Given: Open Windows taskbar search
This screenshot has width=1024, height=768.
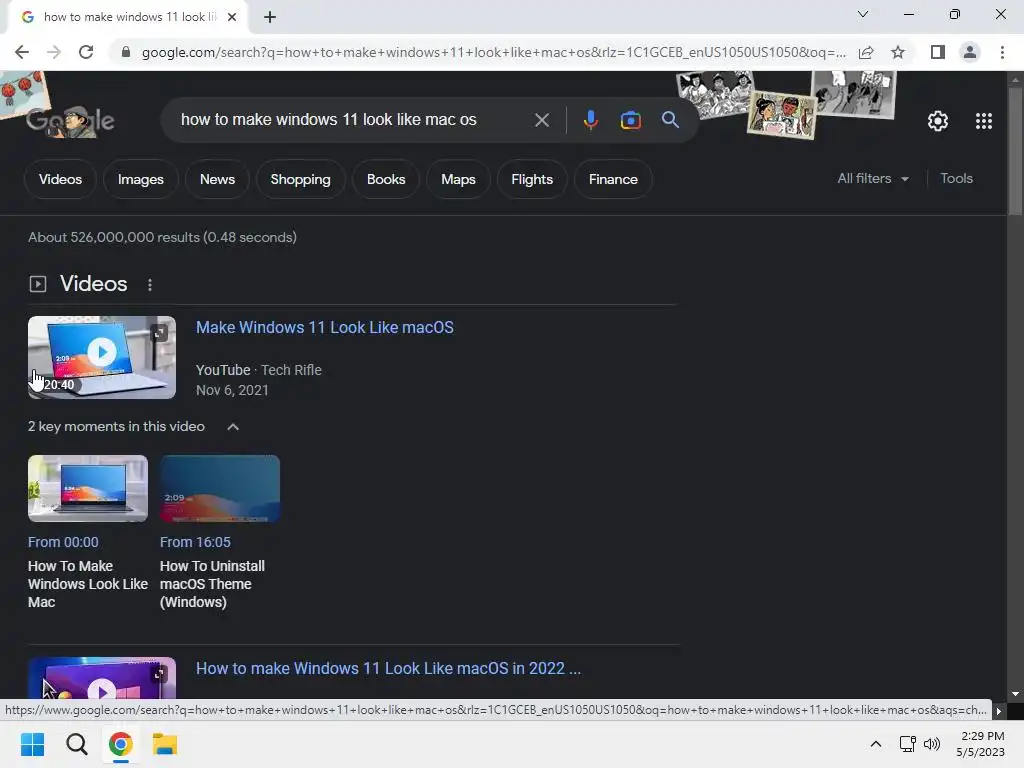Looking at the screenshot, I should coord(76,744).
